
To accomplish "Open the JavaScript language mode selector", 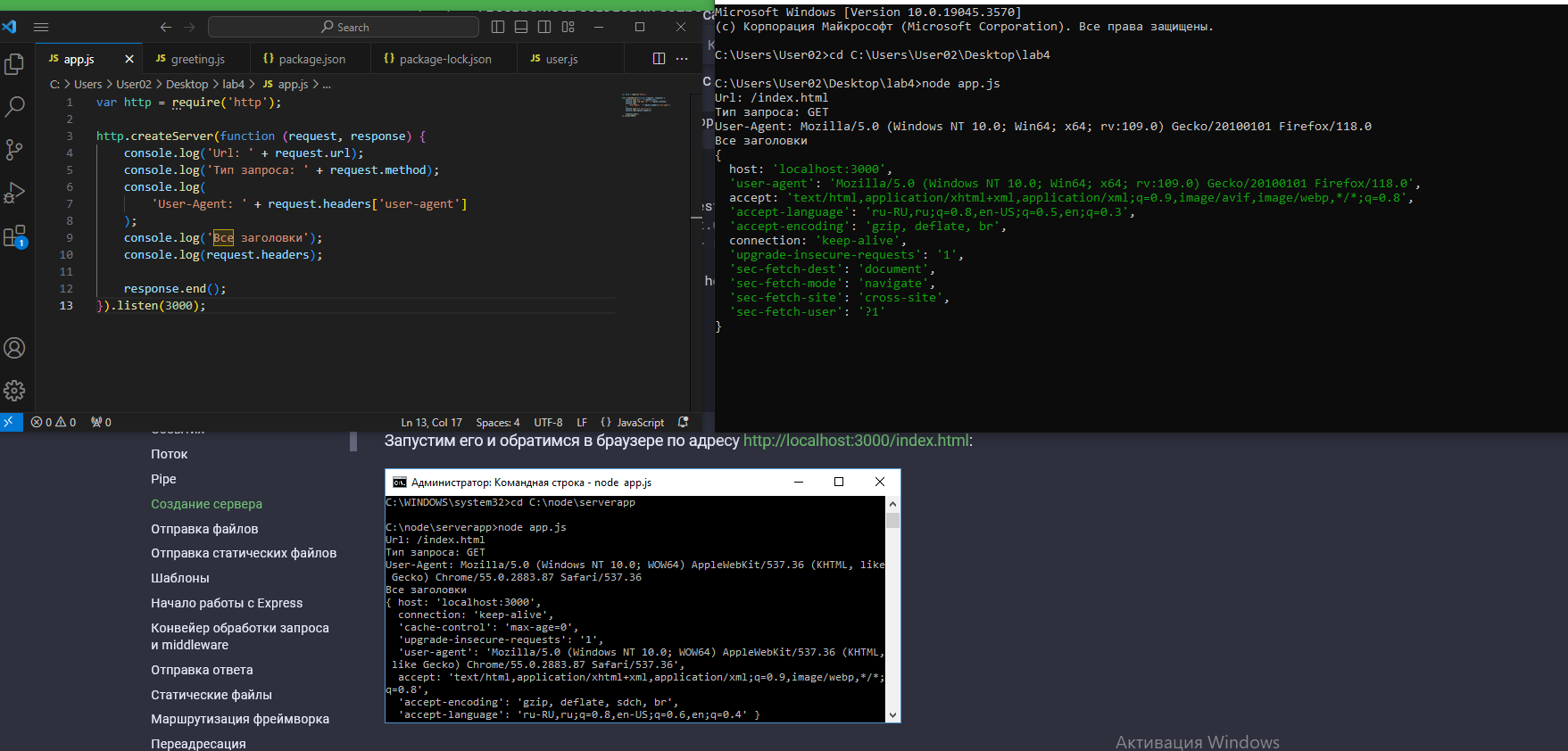I will click(640, 422).
